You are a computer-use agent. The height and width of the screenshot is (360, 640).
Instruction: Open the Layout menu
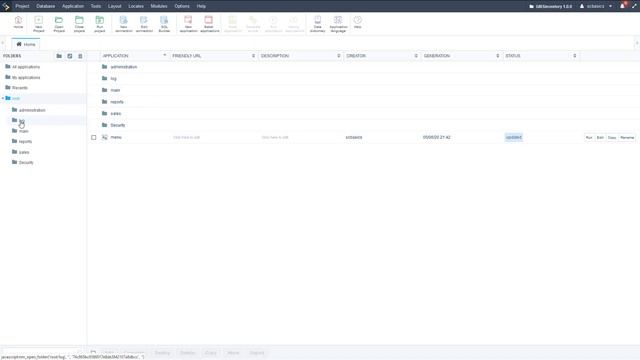coord(115,6)
